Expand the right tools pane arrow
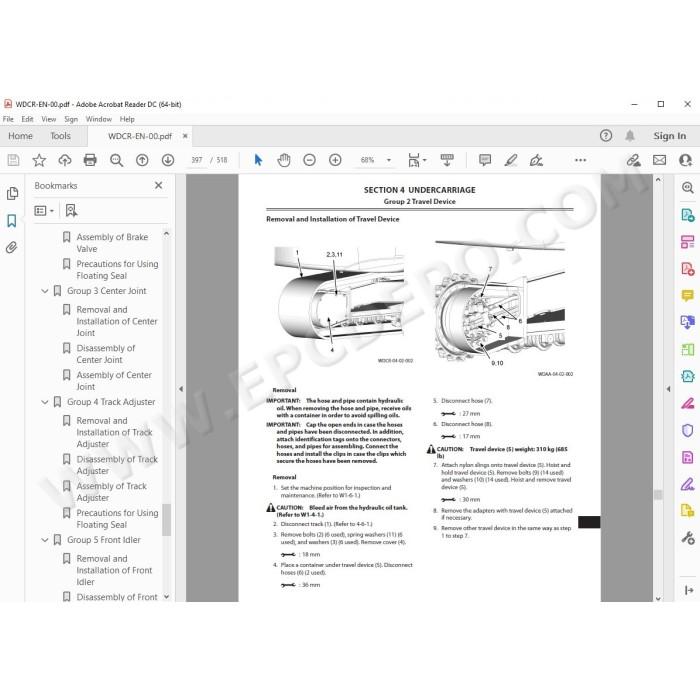The width and height of the screenshot is (700, 700). click(x=668, y=389)
